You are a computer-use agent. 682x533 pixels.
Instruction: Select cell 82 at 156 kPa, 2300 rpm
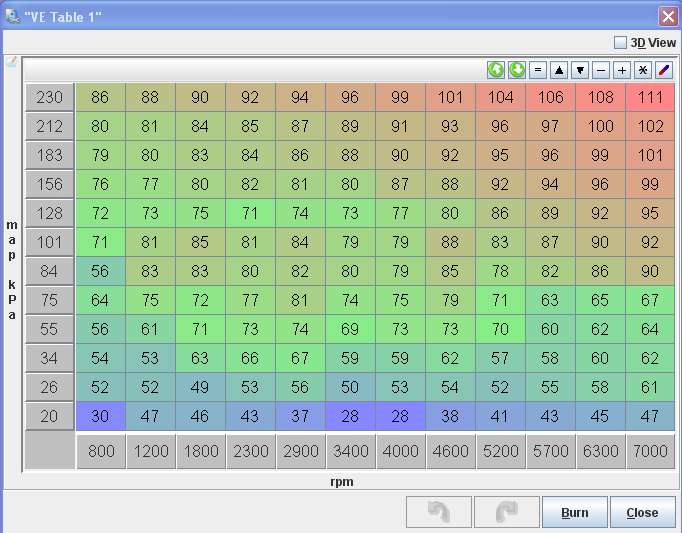click(x=250, y=184)
